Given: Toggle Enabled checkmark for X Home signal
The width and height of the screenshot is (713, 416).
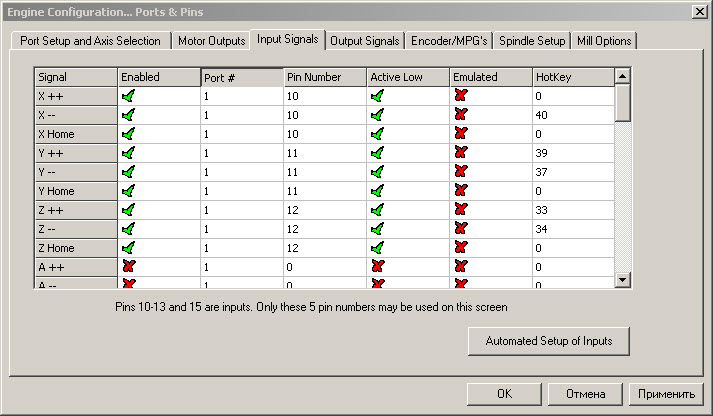Looking at the screenshot, I should (x=129, y=134).
